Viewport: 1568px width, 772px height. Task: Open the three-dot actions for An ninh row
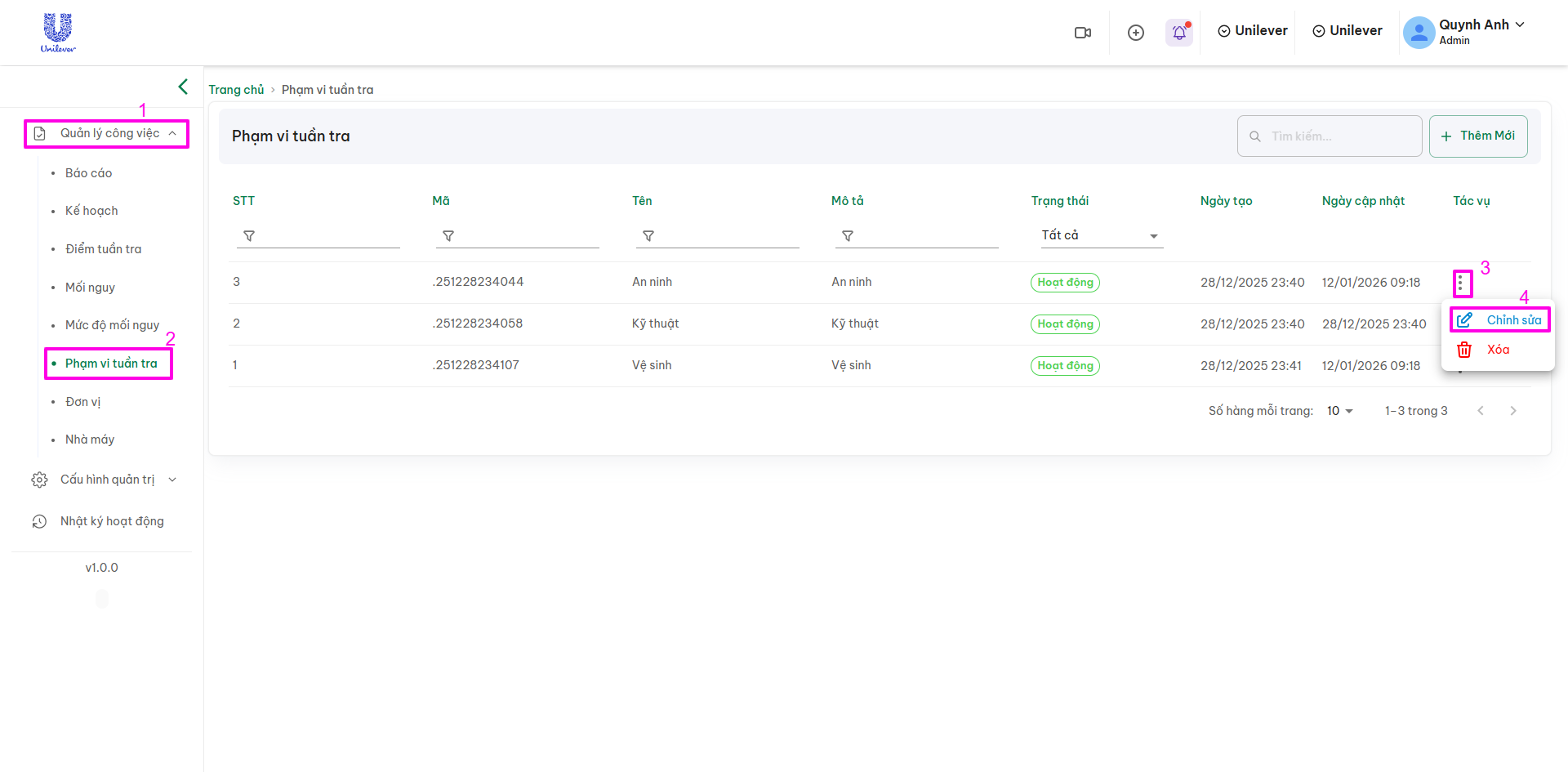coord(1461,283)
